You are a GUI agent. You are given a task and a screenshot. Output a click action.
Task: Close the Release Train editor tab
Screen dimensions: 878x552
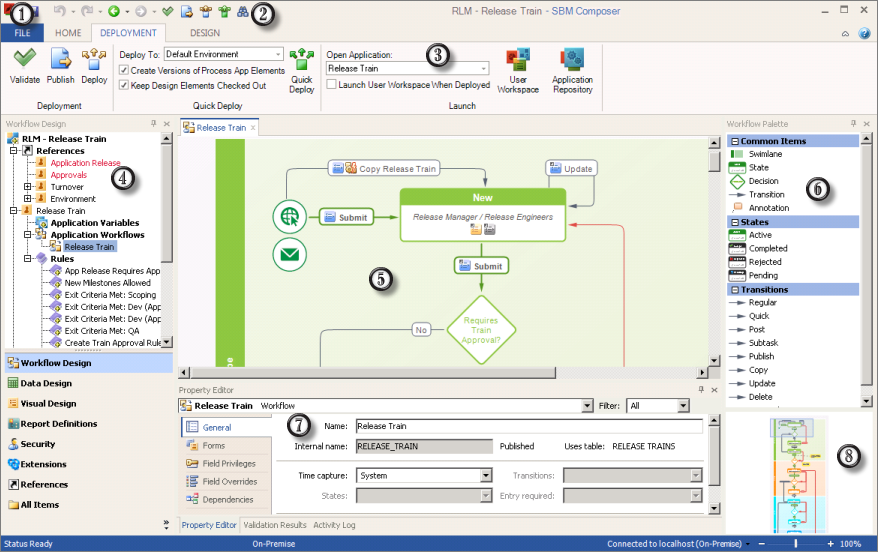pos(253,128)
